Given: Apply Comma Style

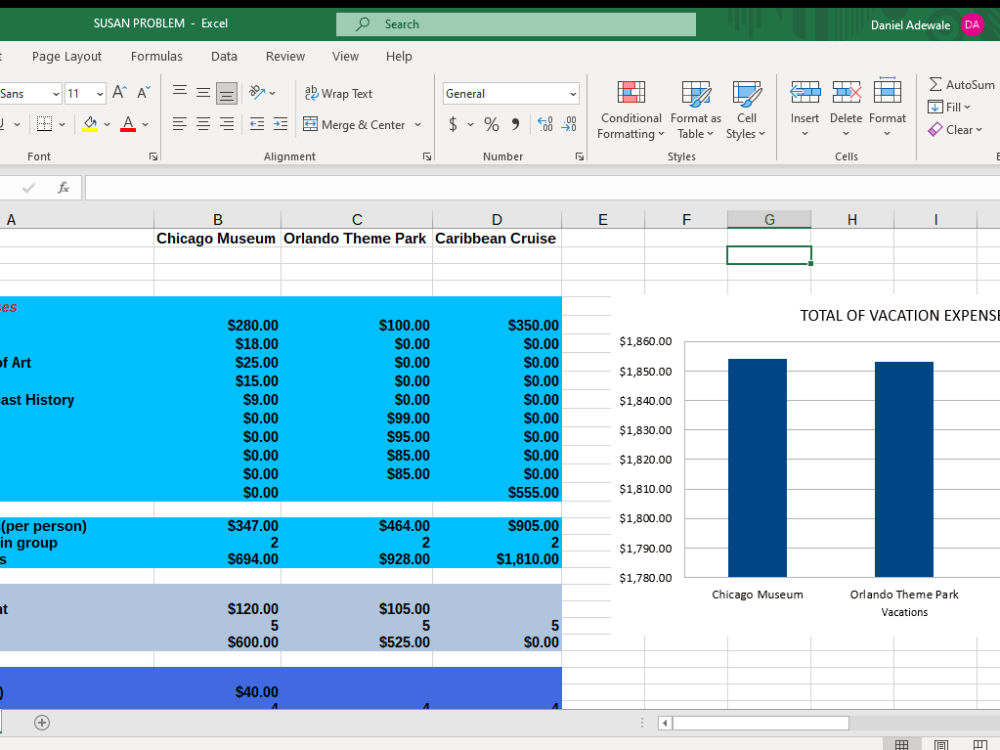Looking at the screenshot, I should (x=515, y=124).
